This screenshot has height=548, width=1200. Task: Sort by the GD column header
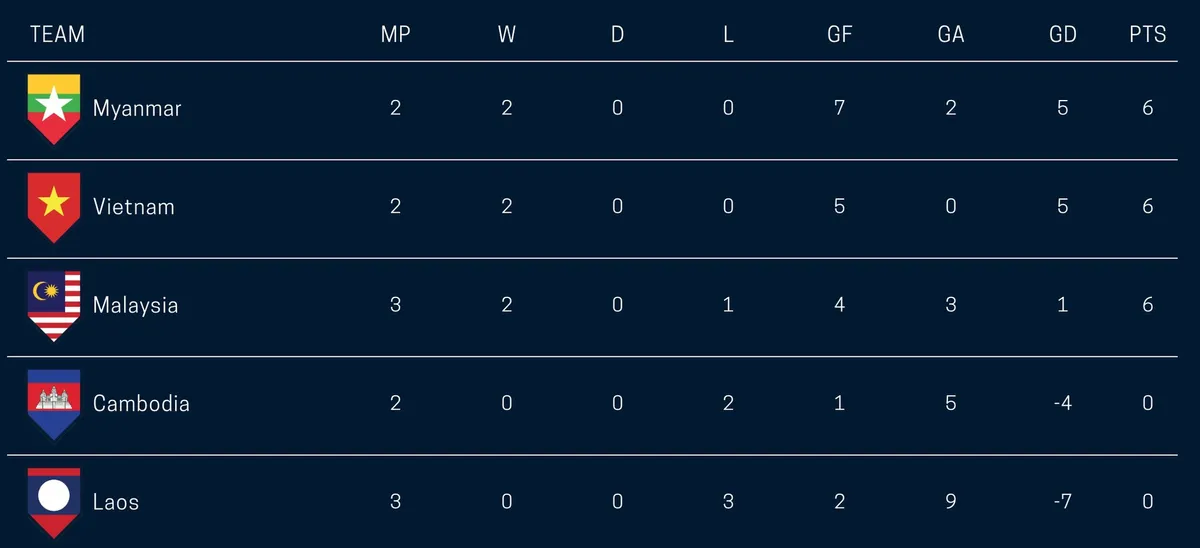point(1062,34)
